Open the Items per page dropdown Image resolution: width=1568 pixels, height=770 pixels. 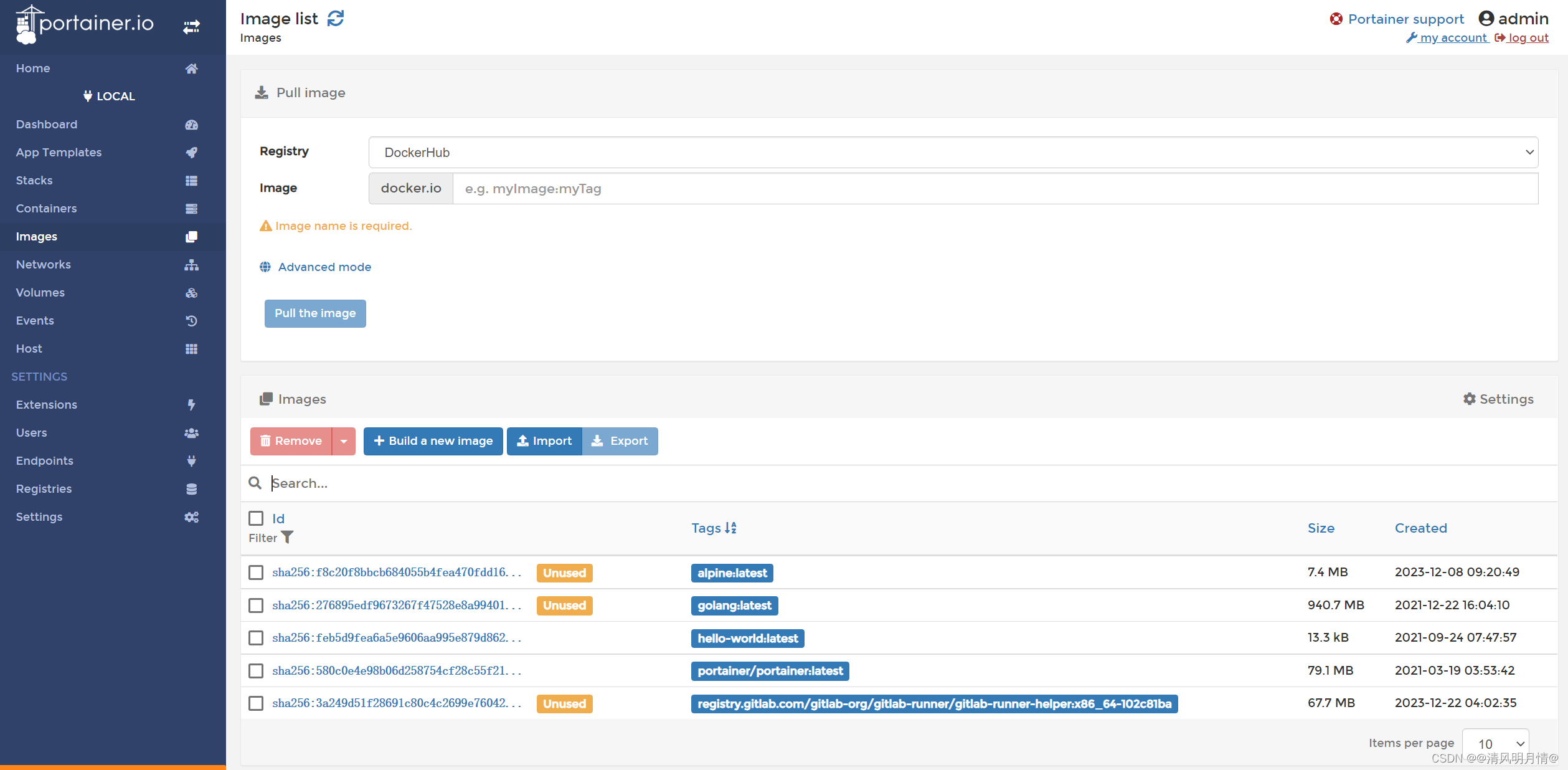(1496, 744)
